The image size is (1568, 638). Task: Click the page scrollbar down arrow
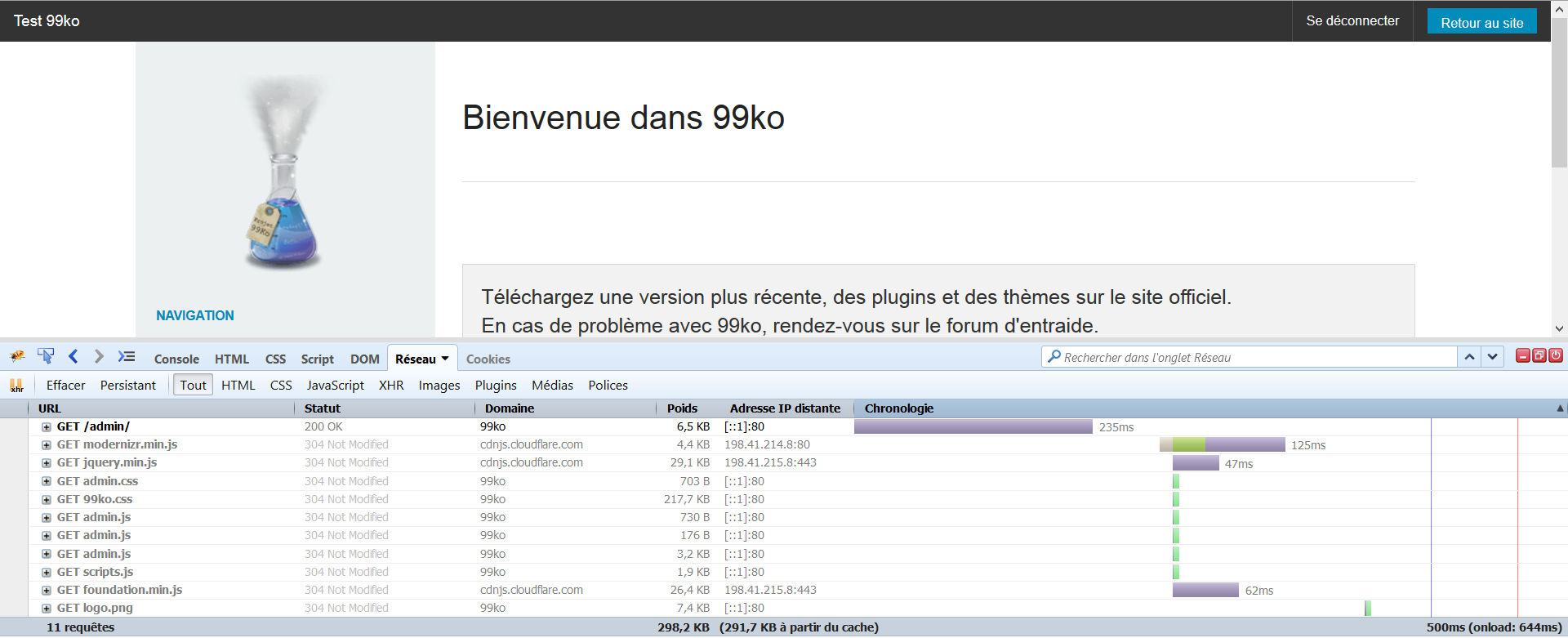tap(1559, 328)
